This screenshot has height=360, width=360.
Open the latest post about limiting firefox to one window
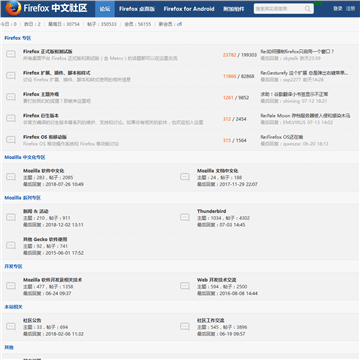pos(297,51)
